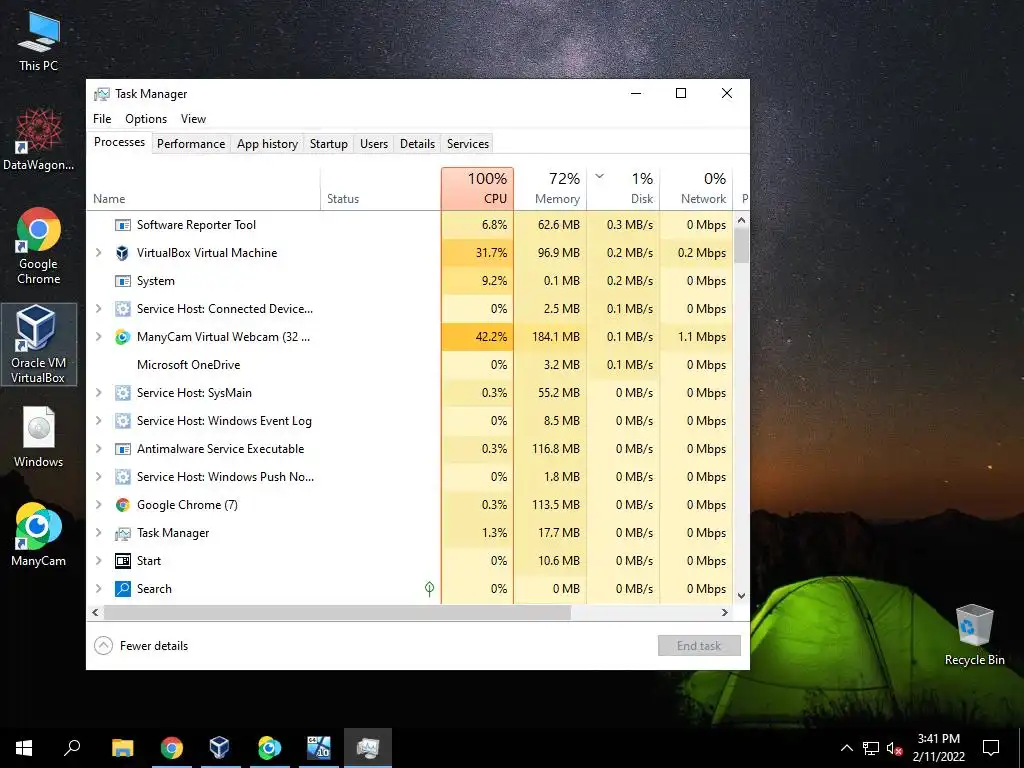This screenshot has width=1024, height=768.
Task: Sort by the Name column header
Action: pos(203,189)
